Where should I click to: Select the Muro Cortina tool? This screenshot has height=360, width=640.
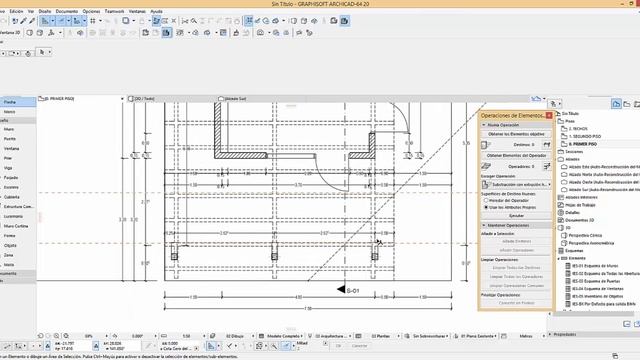pyautogui.click(x=18, y=226)
